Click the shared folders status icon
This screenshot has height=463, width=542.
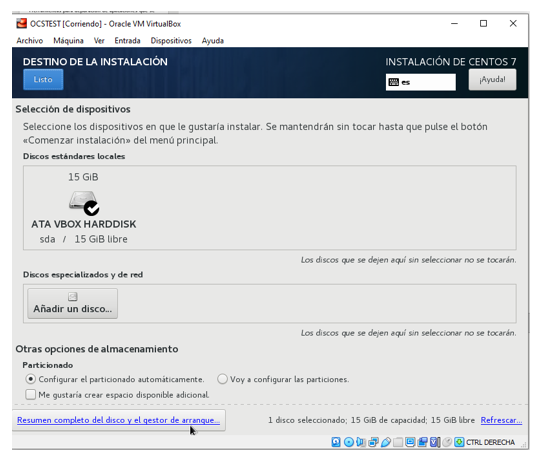[x=398, y=442]
